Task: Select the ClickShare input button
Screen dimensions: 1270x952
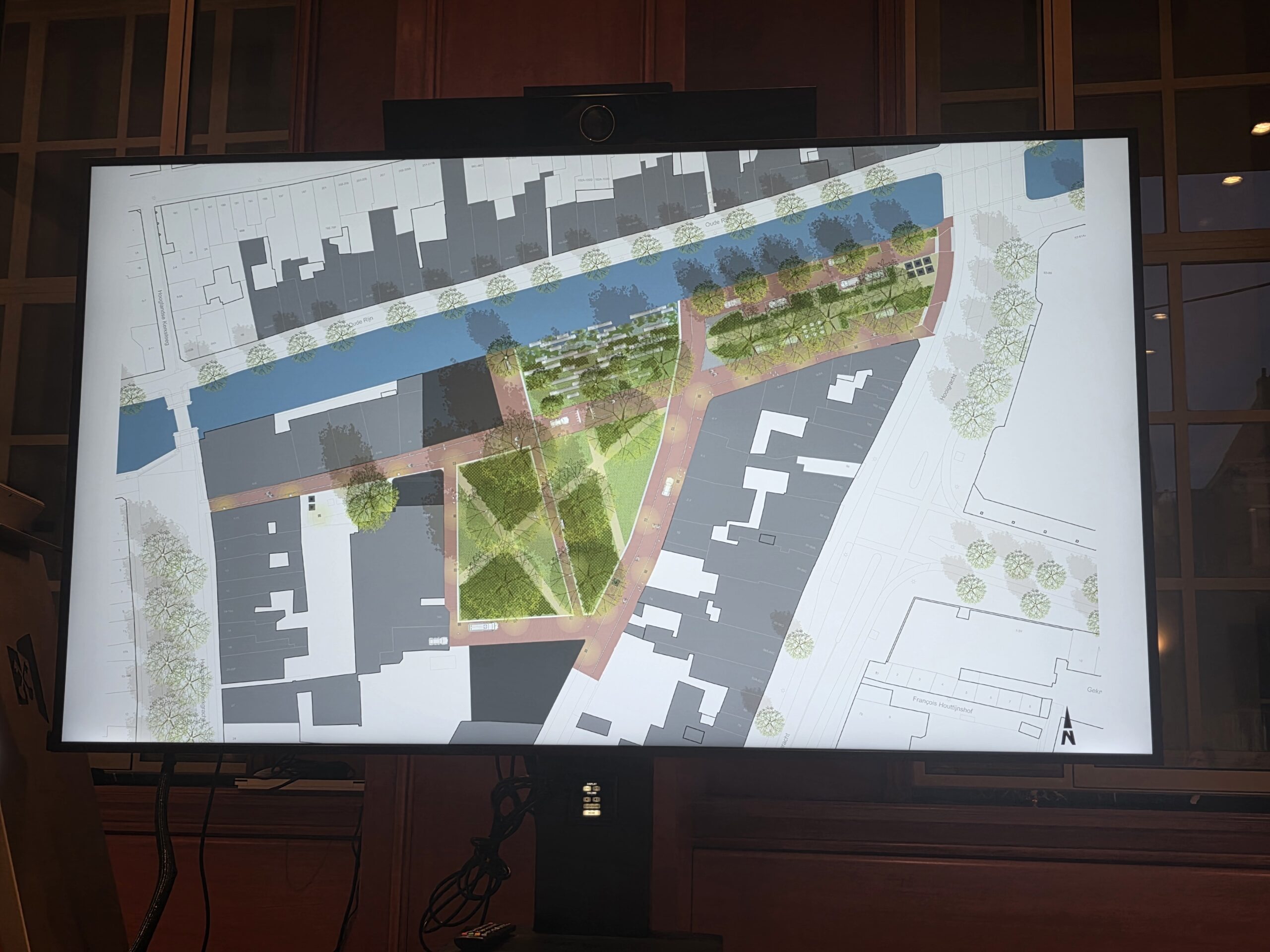Action: point(592,806)
